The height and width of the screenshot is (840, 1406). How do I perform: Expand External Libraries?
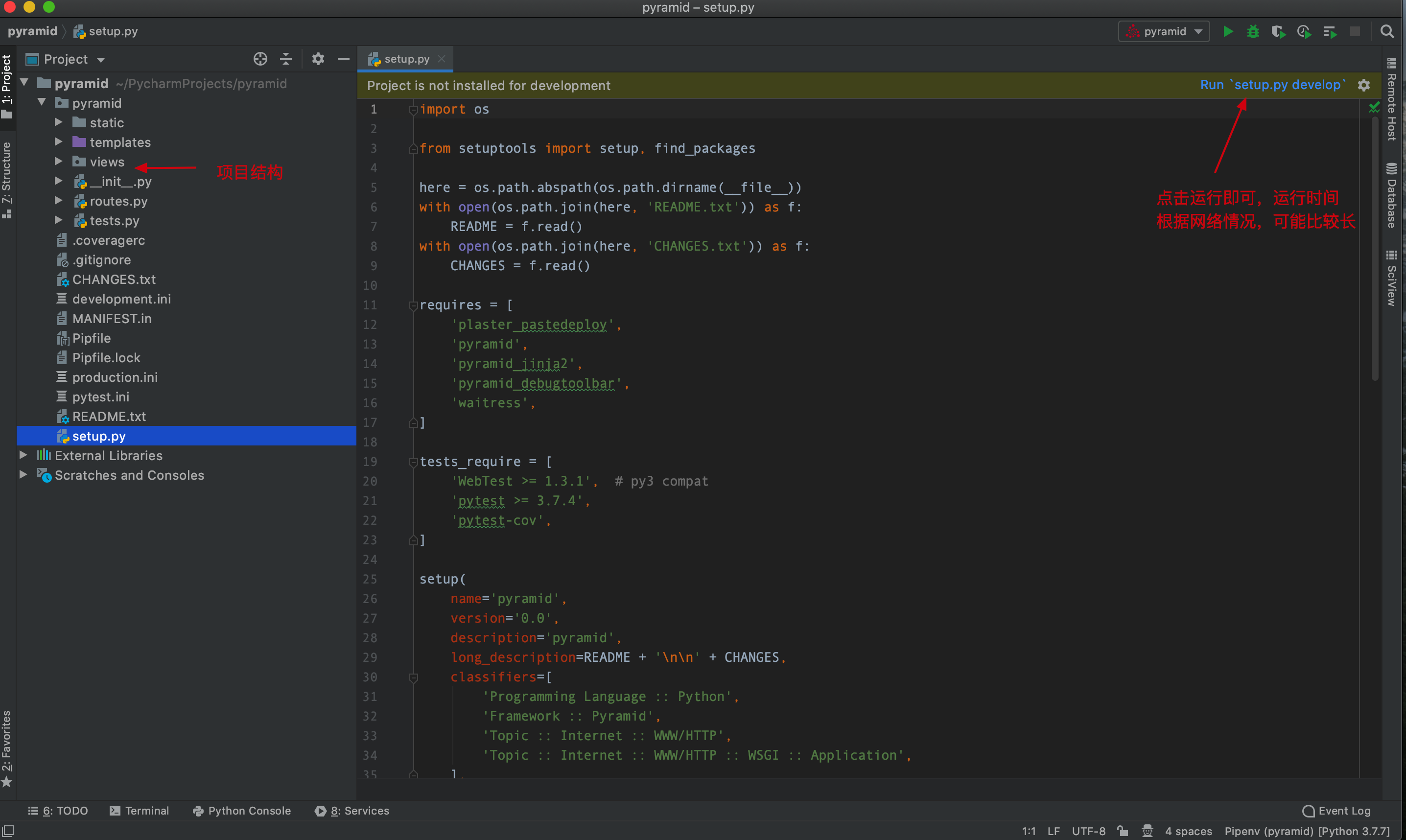click(x=23, y=455)
